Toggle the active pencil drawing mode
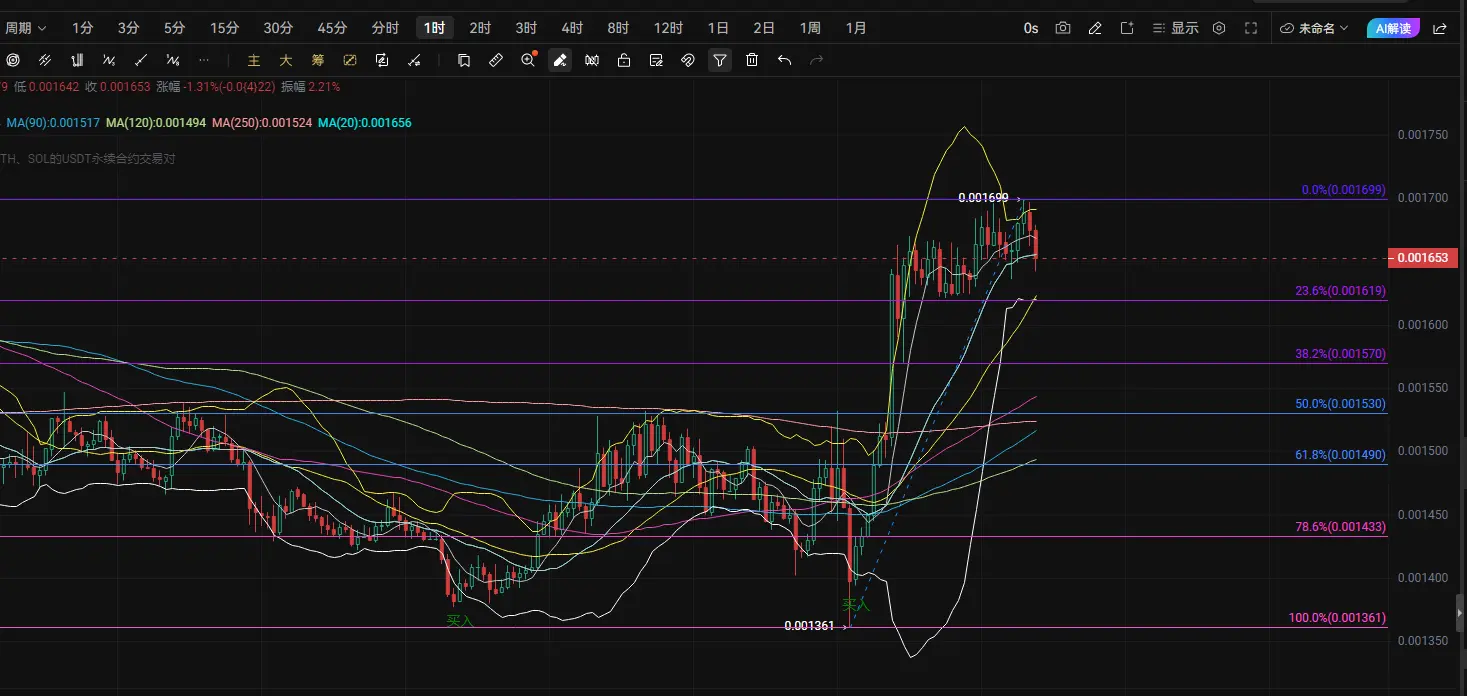Screen dimensions: 1467x696 (x=560, y=60)
